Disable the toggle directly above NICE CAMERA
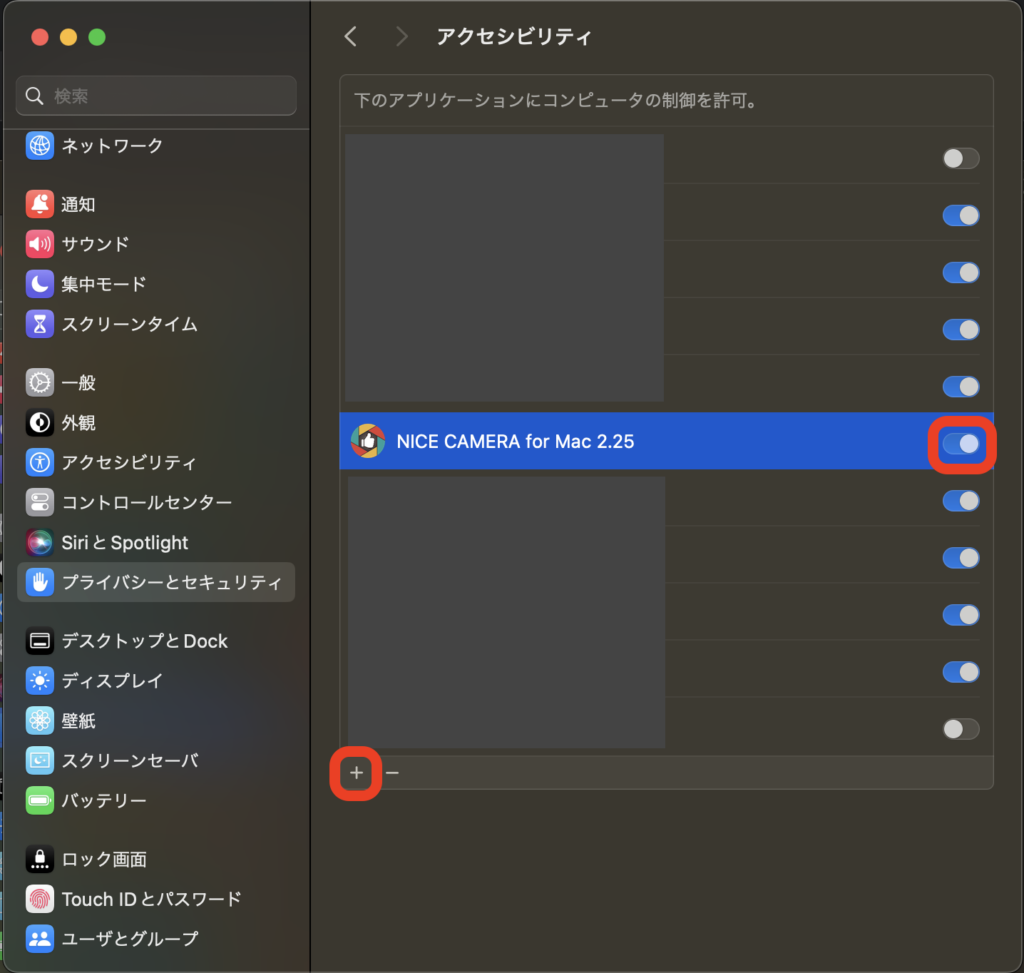 click(961, 387)
